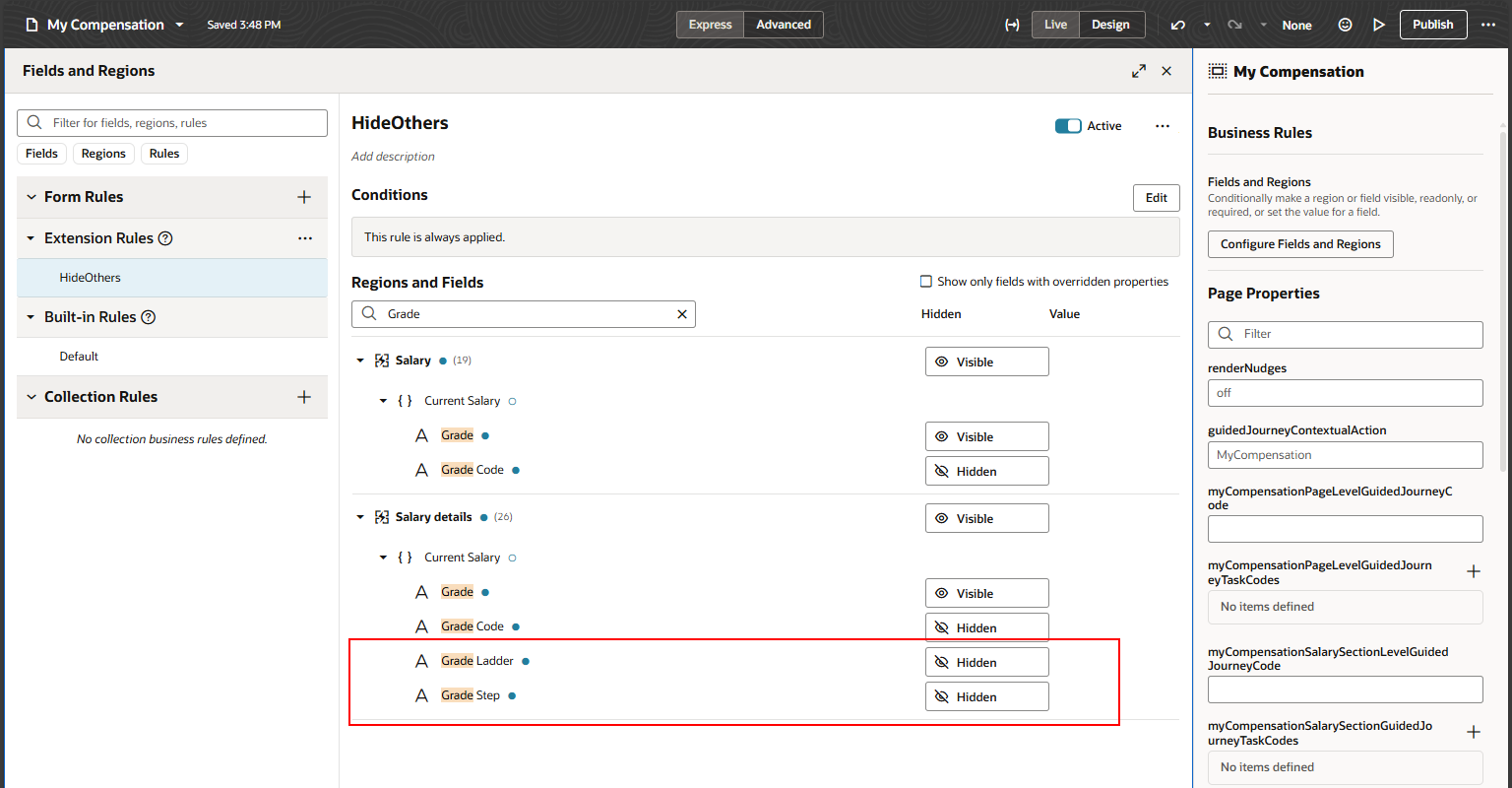Select the HideOthers extension rule
The width and height of the screenshot is (1512, 788).
[172, 278]
